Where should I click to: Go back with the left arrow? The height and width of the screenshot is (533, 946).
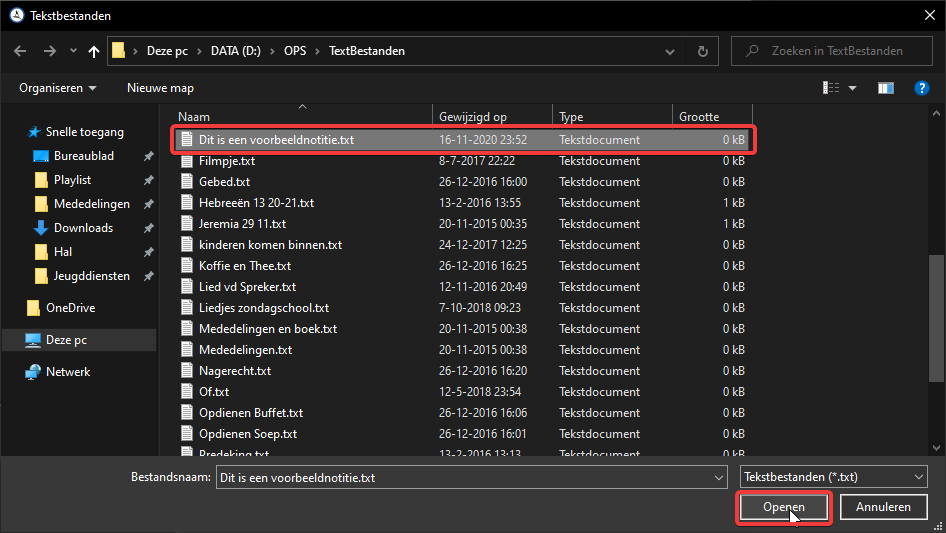[20, 51]
